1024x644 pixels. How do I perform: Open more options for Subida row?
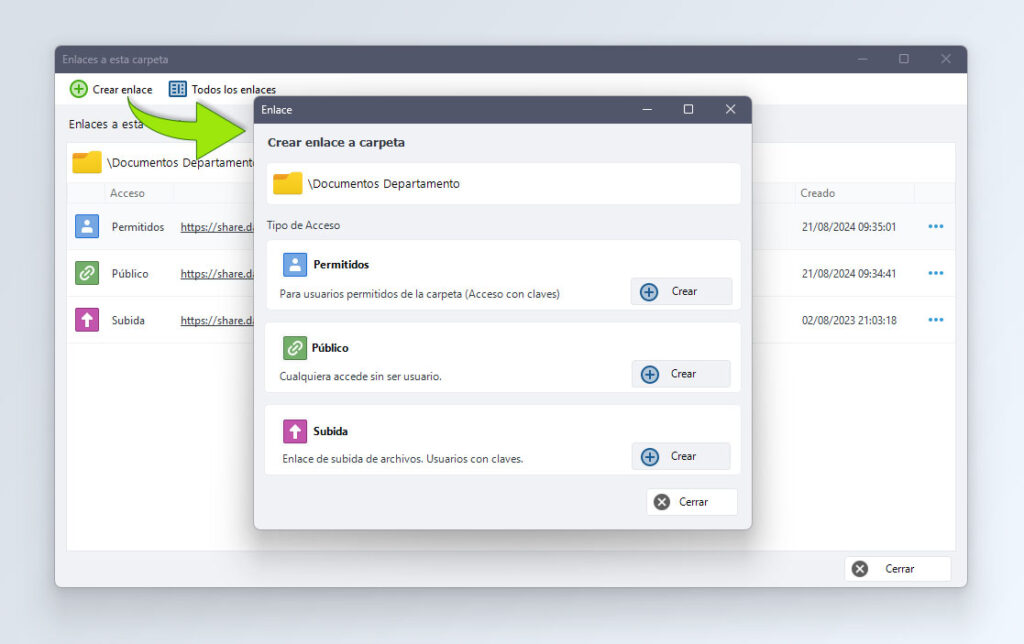click(x=935, y=320)
